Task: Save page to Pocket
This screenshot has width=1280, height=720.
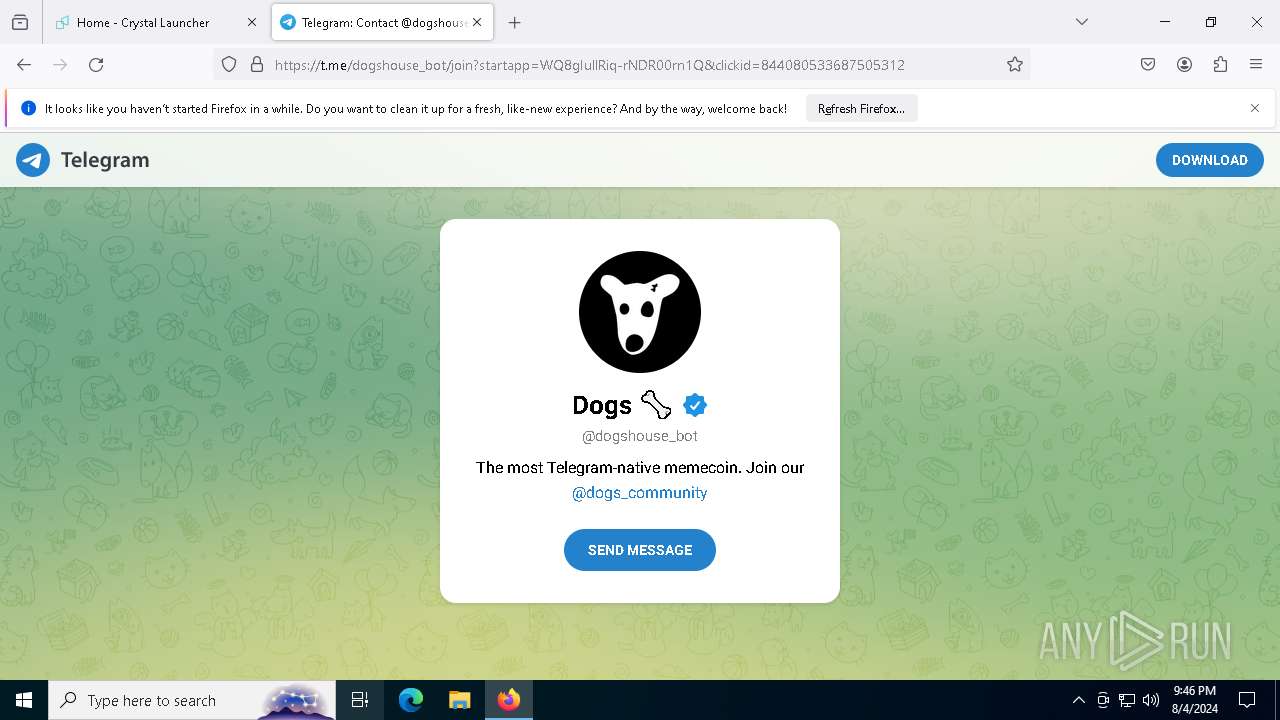Action: tap(1148, 65)
